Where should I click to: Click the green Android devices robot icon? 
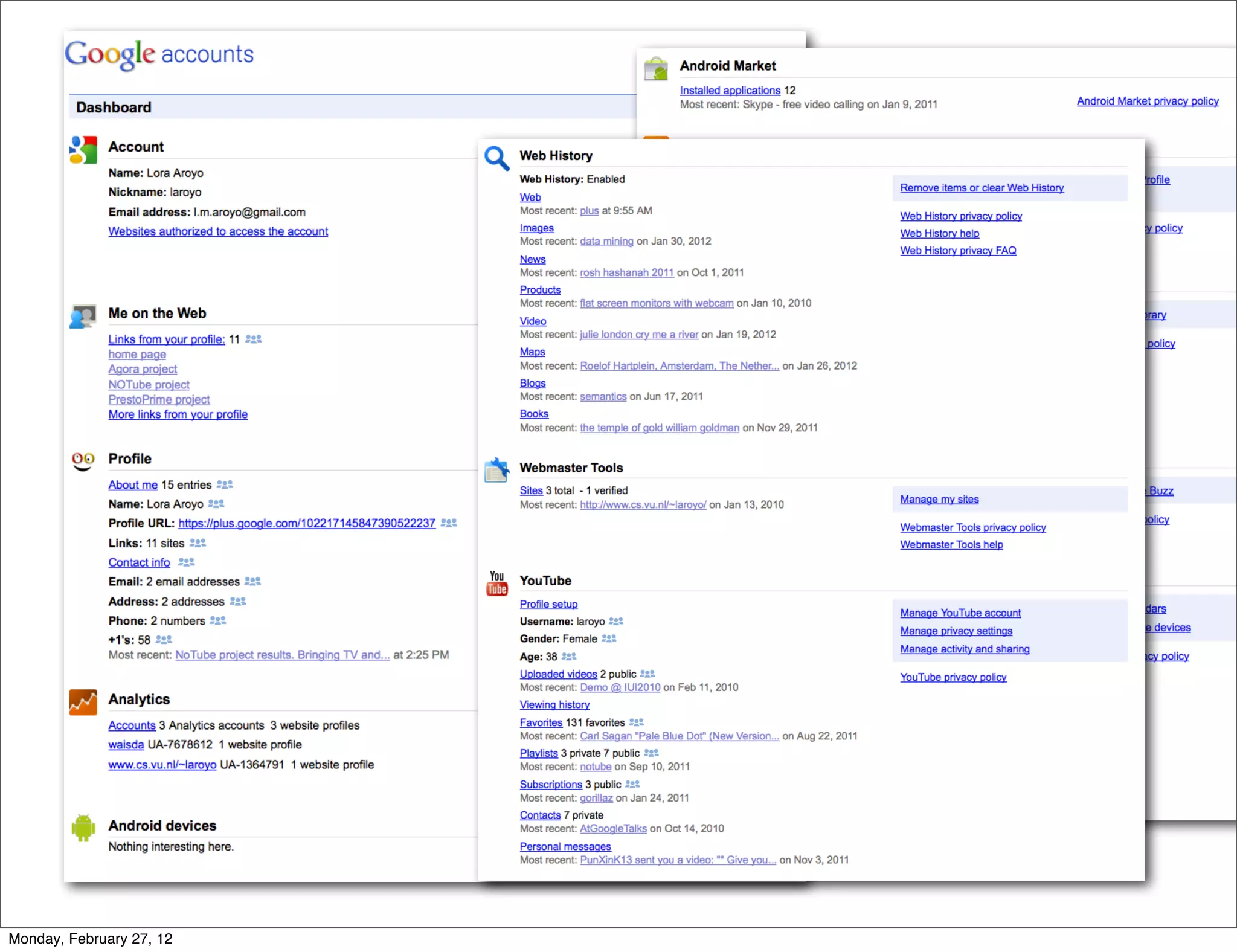[x=83, y=828]
